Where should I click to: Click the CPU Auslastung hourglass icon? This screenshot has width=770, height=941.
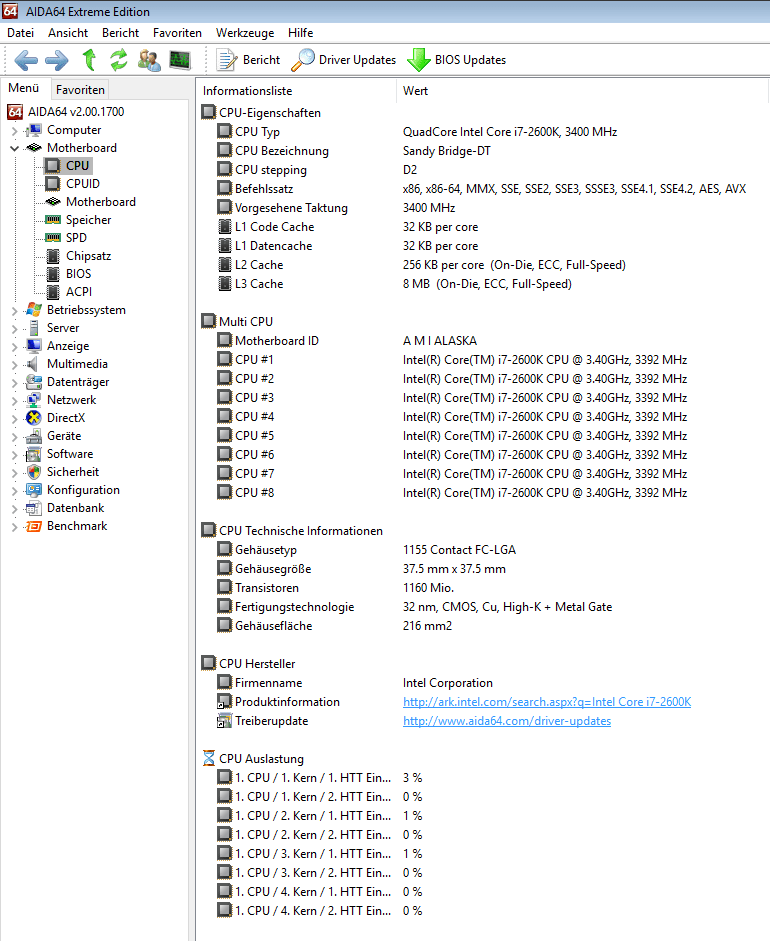point(208,758)
